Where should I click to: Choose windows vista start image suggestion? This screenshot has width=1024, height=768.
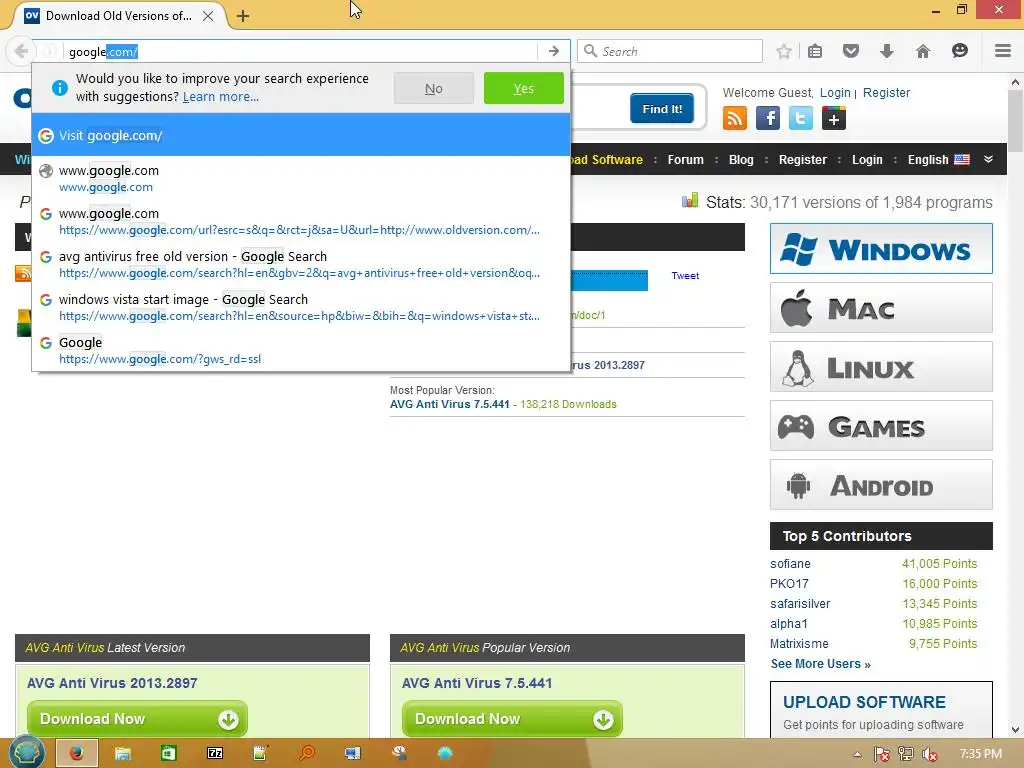pos(301,308)
